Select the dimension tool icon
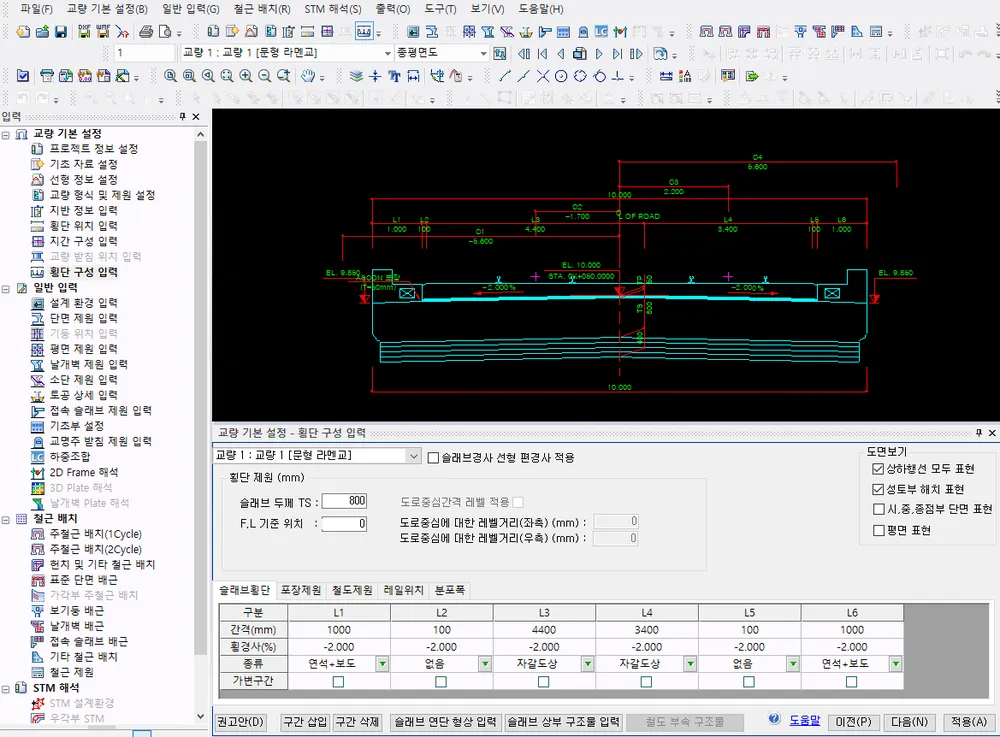This screenshot has width=1000, height=737. (413, 76)
